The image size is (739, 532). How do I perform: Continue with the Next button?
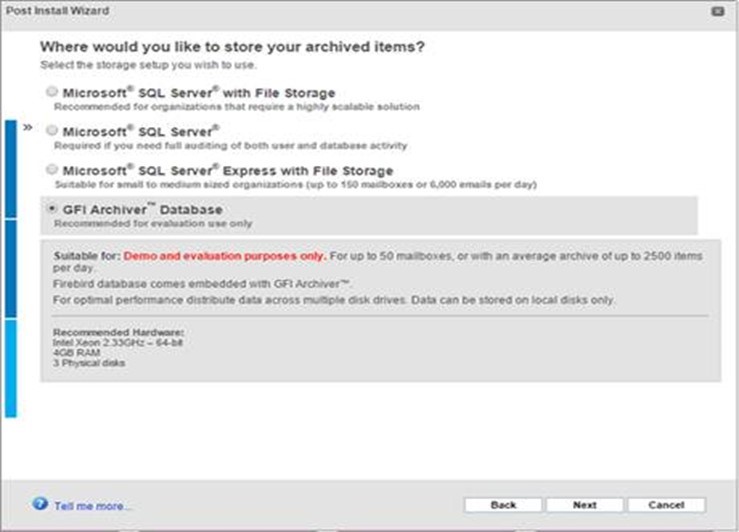point(584,505)
